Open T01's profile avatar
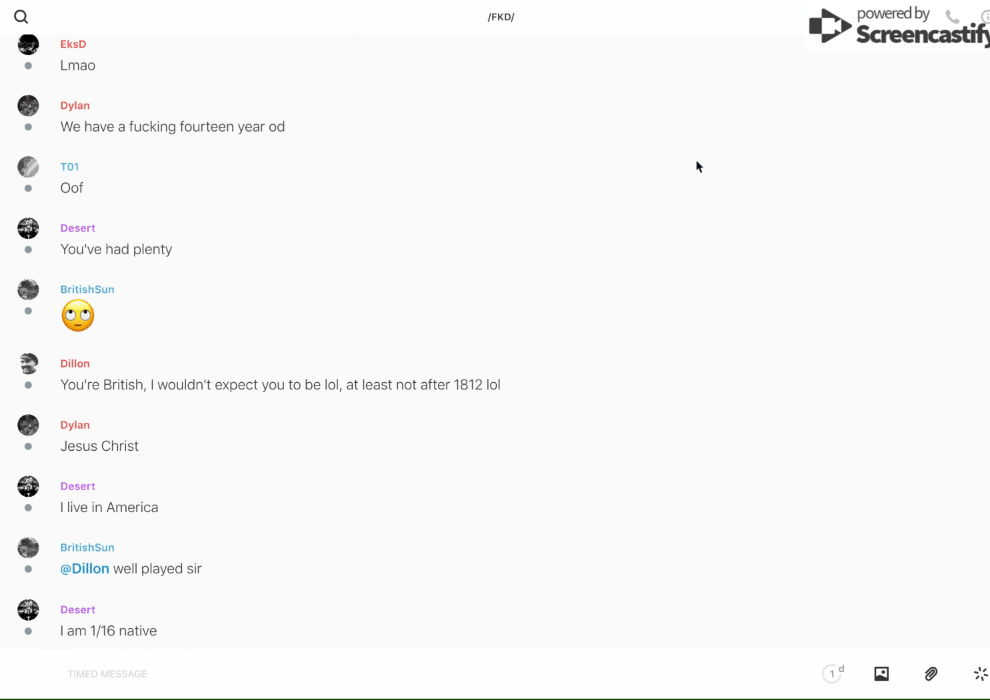The height and width of the screenshot is (700, 990). coord(28,167)
